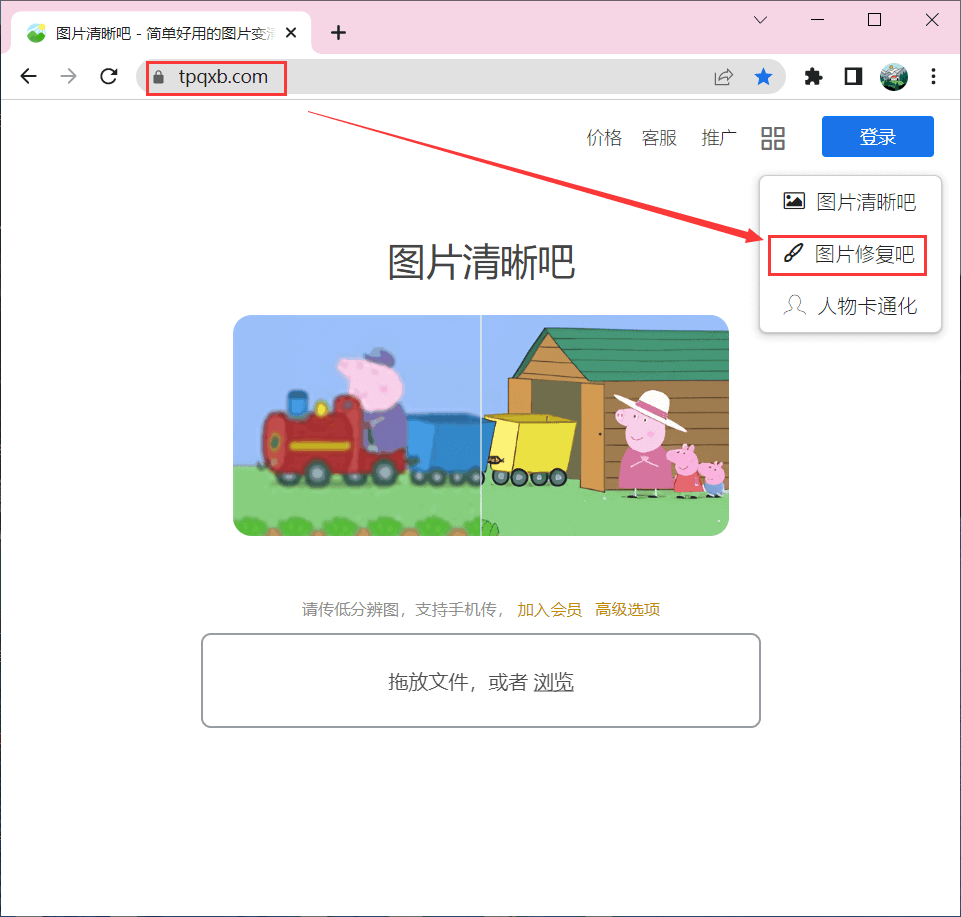This screenshot has height=917, width=961.
Task: Click the Peppa Pig demo image
Action: (x=481, y=425)
